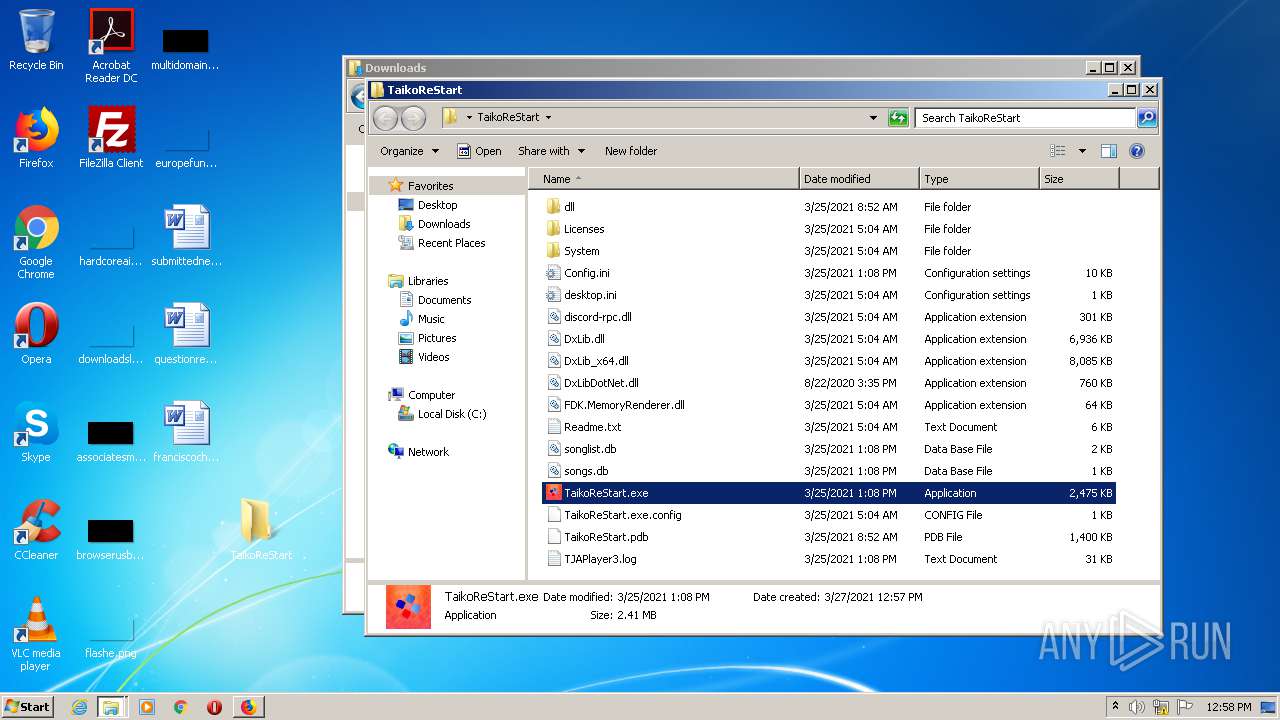Click Windows Explorer taskbar button

111,707
